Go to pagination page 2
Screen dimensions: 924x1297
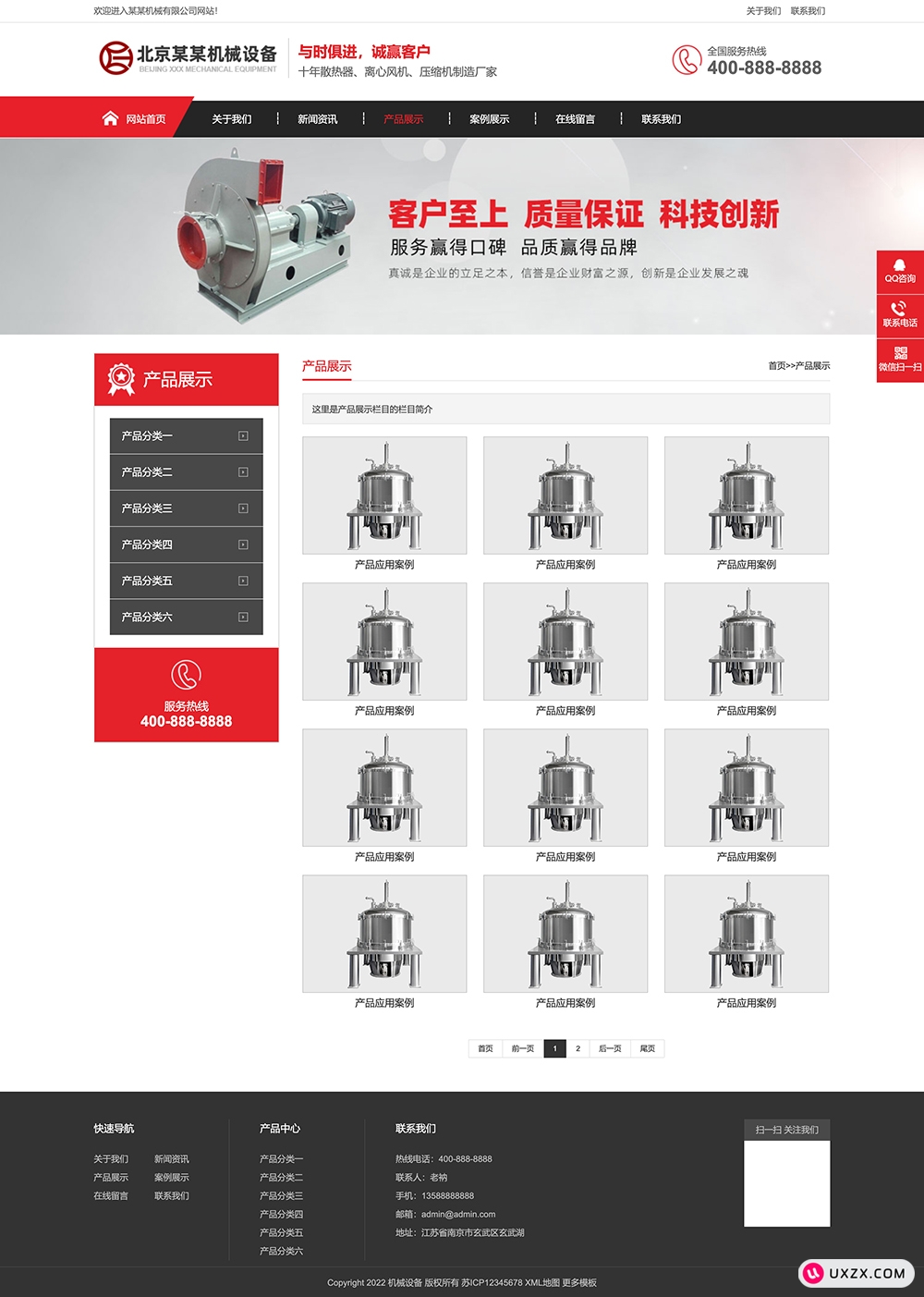(x=577, y=1048)
